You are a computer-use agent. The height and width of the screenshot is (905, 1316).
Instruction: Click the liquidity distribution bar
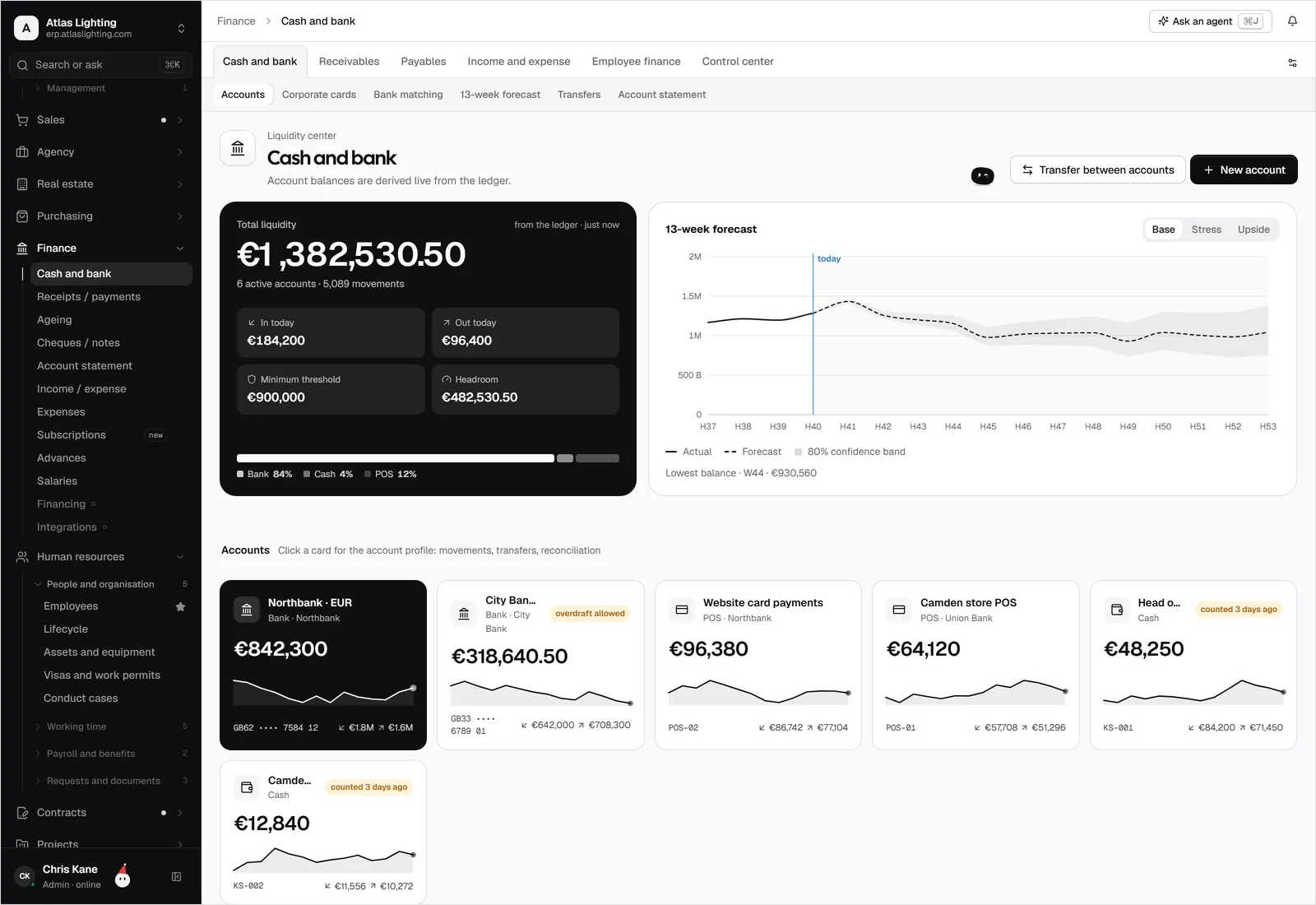pos(428,458)
